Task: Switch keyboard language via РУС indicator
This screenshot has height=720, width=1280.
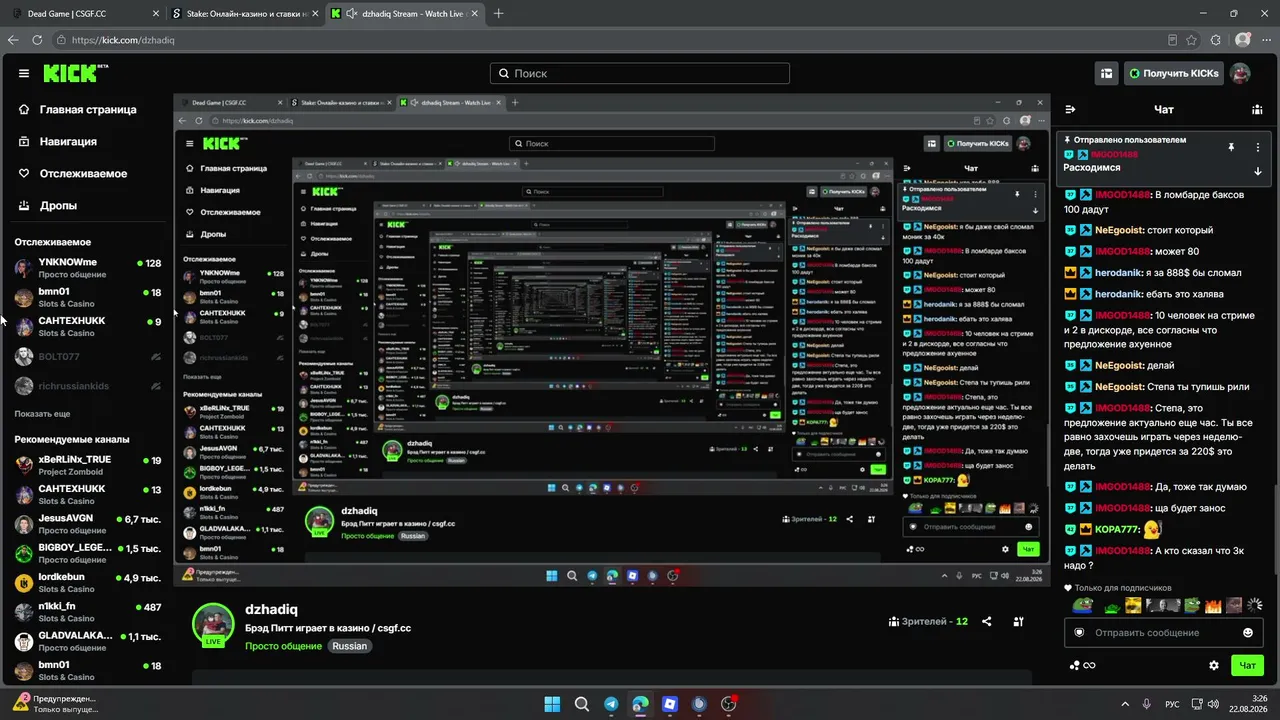Action: 1173,704
